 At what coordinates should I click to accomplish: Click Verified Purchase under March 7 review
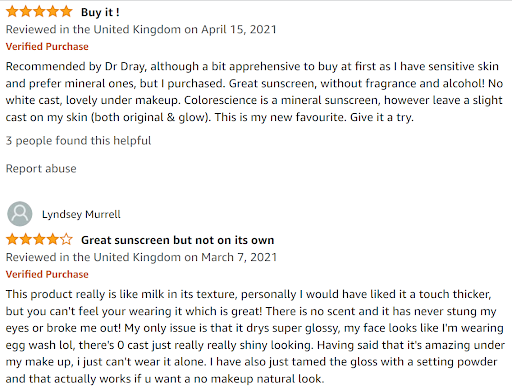[47, 274]
